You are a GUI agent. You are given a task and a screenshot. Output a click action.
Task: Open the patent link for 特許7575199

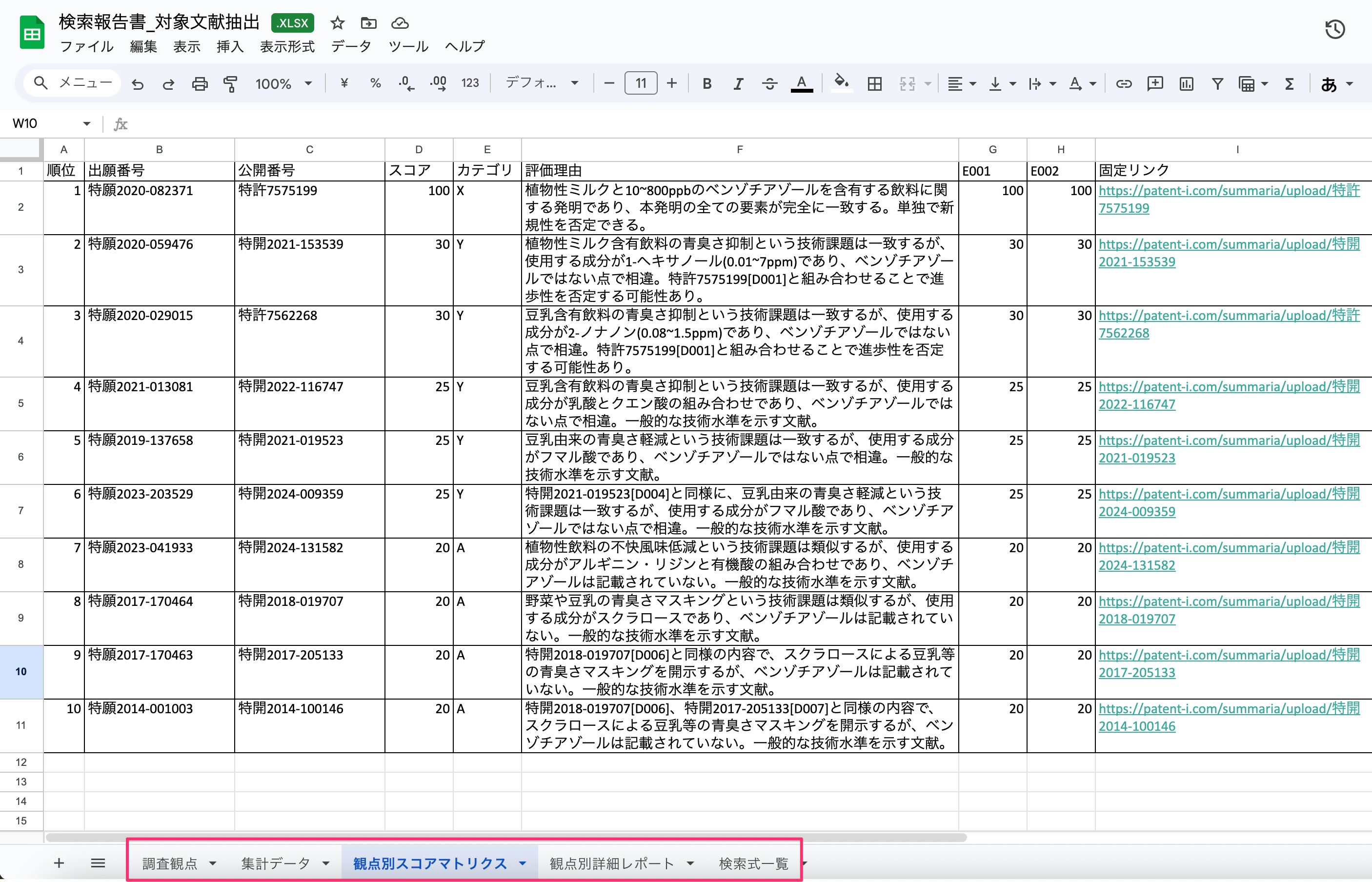coord(1229,200)
